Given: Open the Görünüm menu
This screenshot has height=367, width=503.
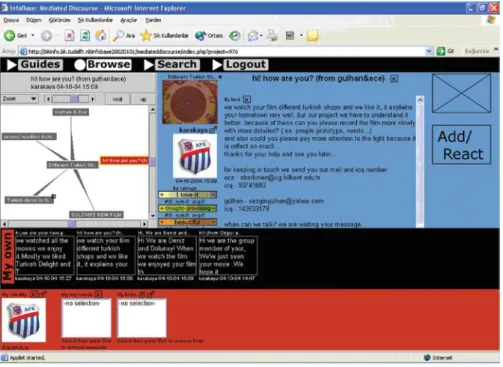Looking at the screenshot, I should pyautogui.click(x=59, y=20).
